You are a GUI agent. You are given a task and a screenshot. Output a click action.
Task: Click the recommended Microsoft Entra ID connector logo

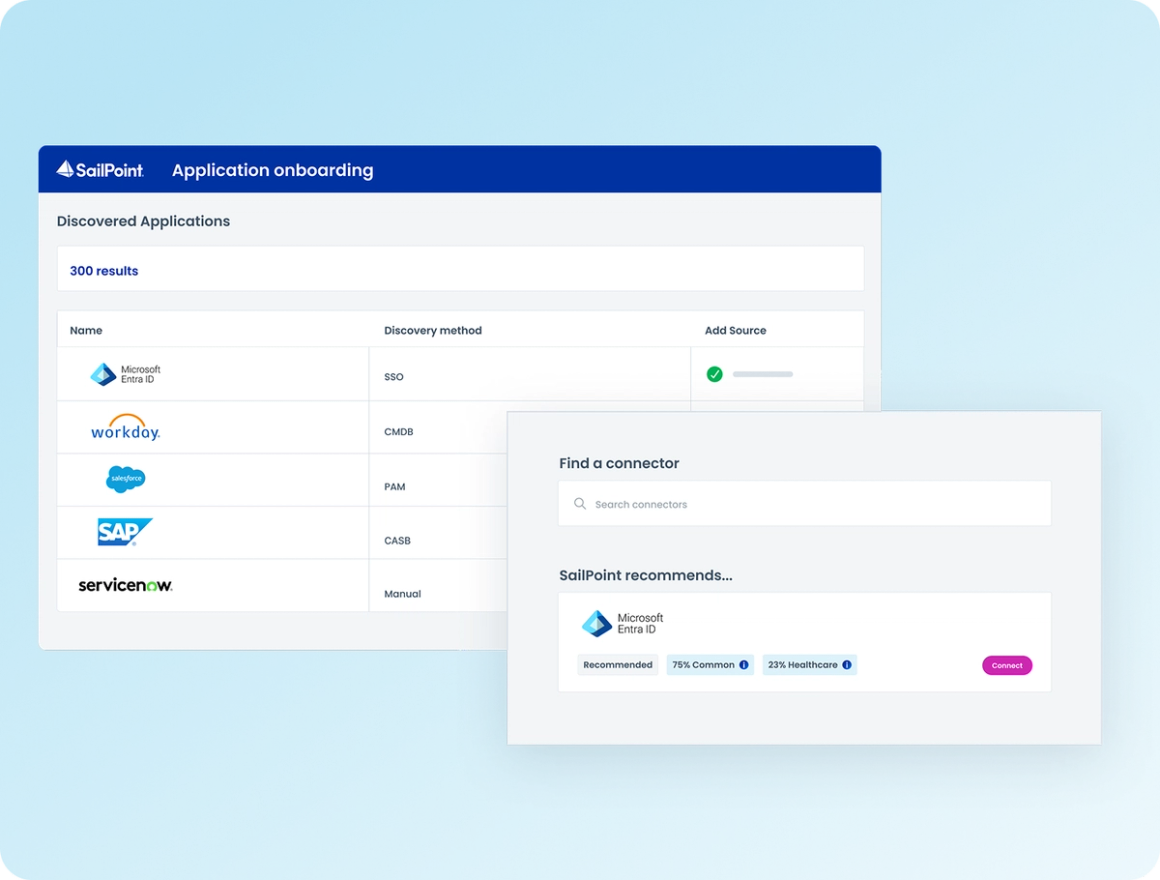622,623
